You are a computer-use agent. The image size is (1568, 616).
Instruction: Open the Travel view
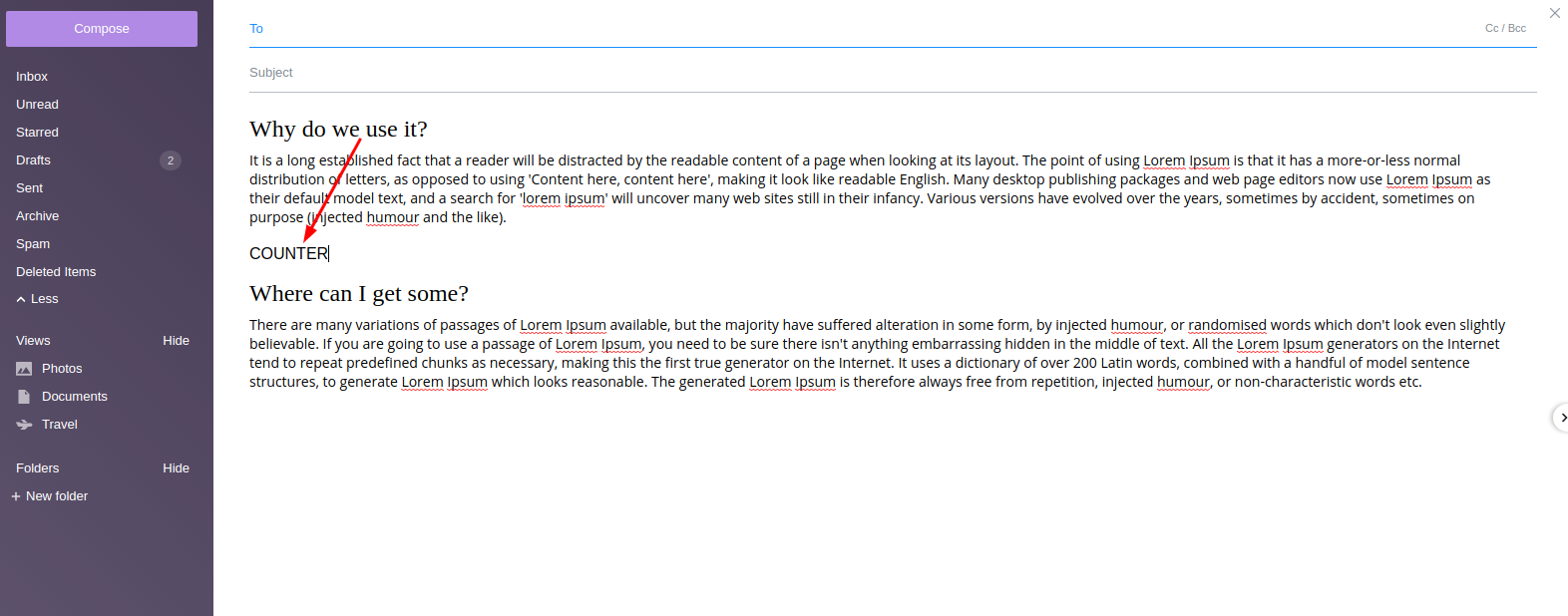click(x=60, y=425)
